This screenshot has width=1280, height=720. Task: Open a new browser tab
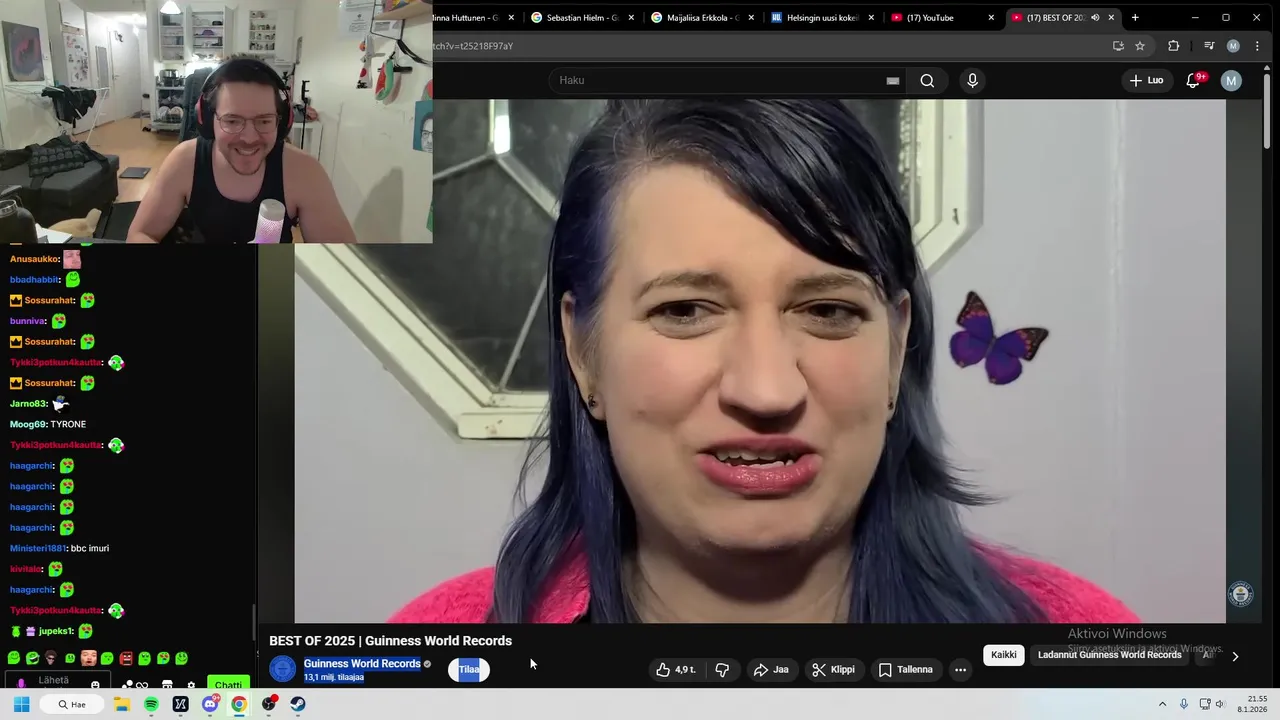pos(1135,18)
